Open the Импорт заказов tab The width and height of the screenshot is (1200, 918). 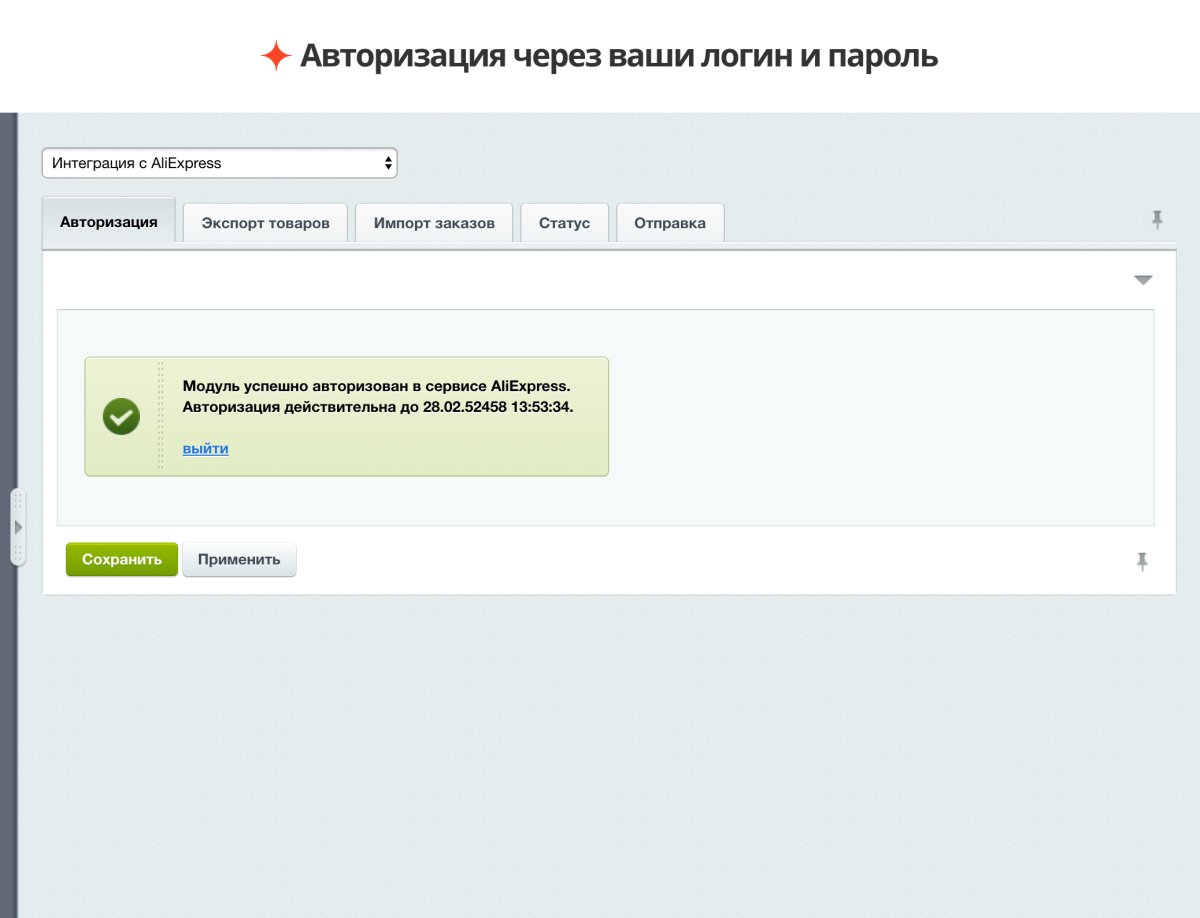tap(434, 222)
